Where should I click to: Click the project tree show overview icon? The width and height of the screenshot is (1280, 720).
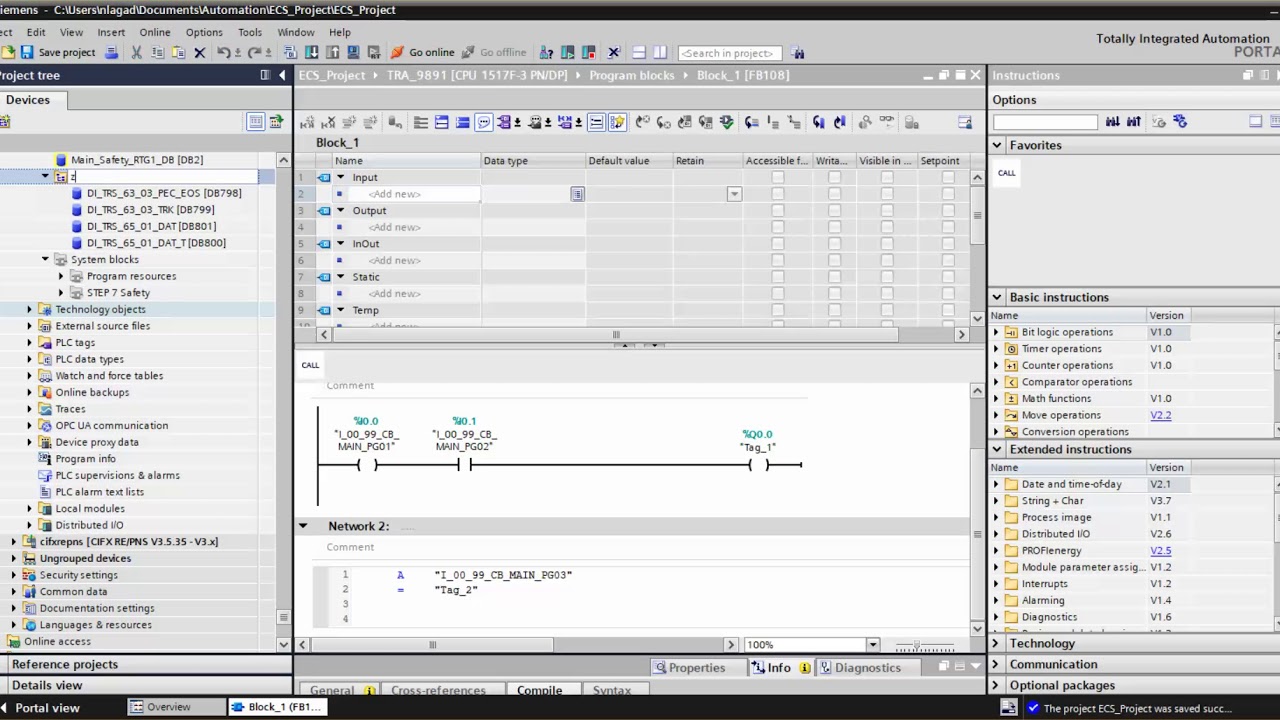(x=256, y=121)
